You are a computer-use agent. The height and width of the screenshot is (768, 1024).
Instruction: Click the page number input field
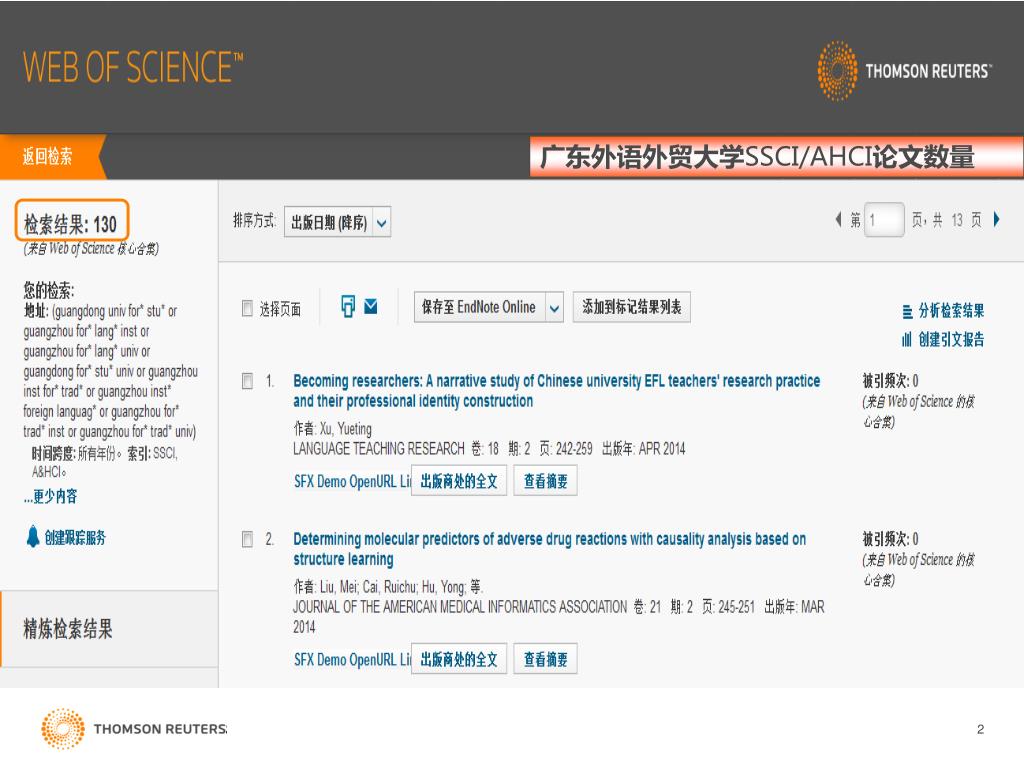[884, 219]
